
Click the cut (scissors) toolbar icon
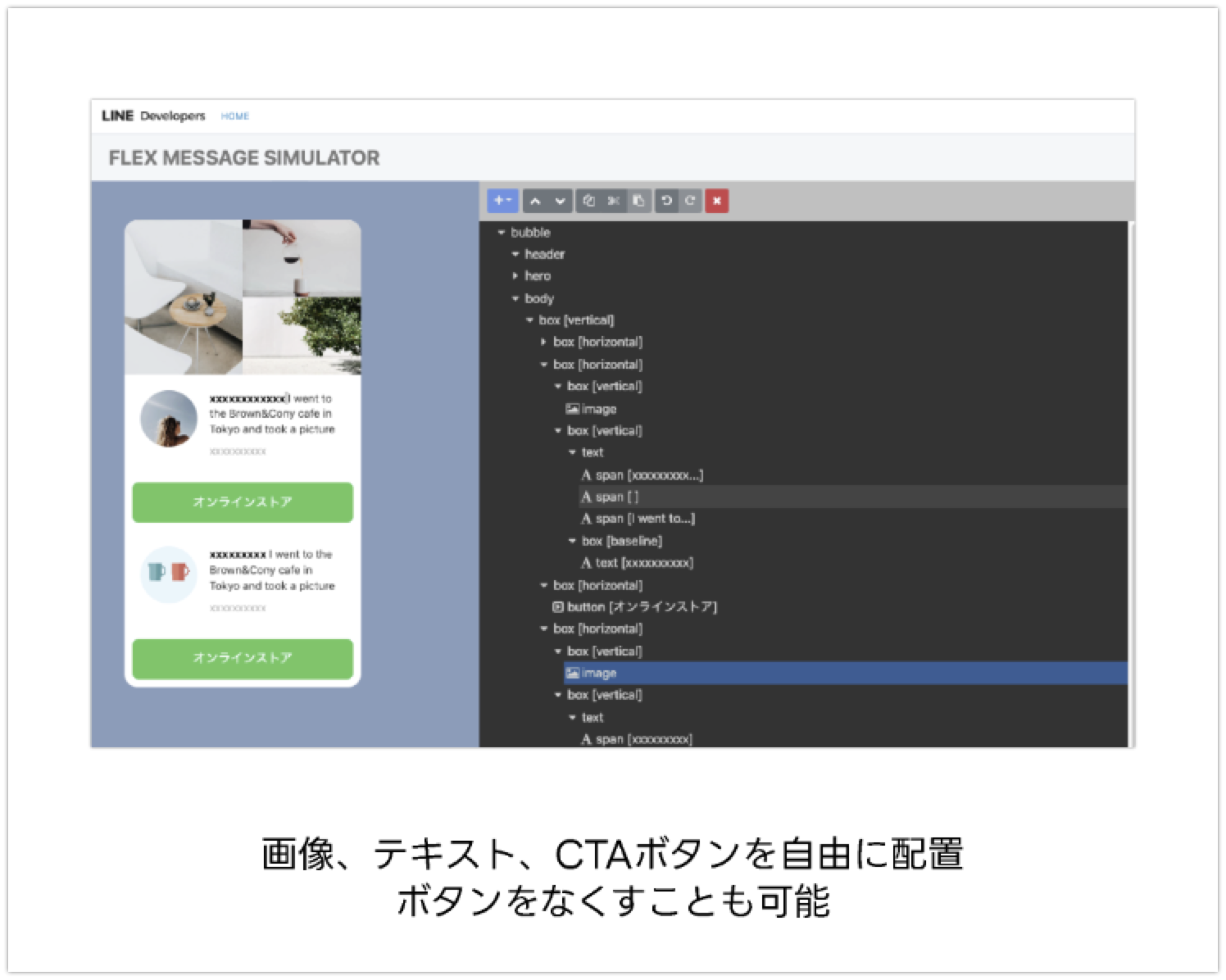613,201
